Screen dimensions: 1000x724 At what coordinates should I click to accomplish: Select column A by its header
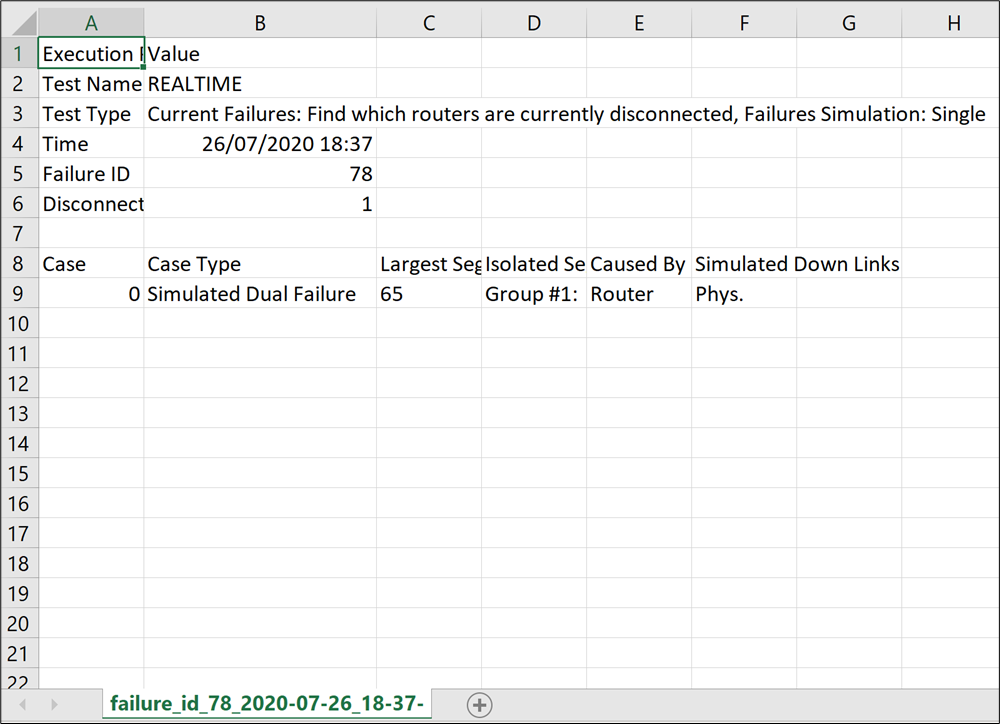tap(91, 22)
